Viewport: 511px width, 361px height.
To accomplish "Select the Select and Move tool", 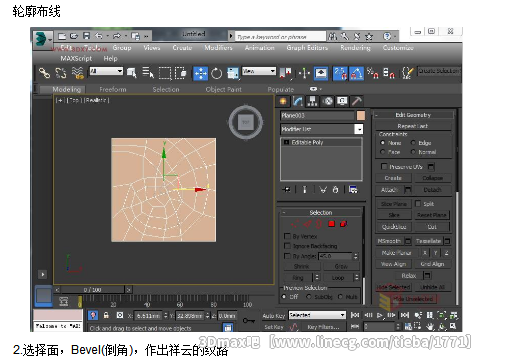I will coord(201,73).
